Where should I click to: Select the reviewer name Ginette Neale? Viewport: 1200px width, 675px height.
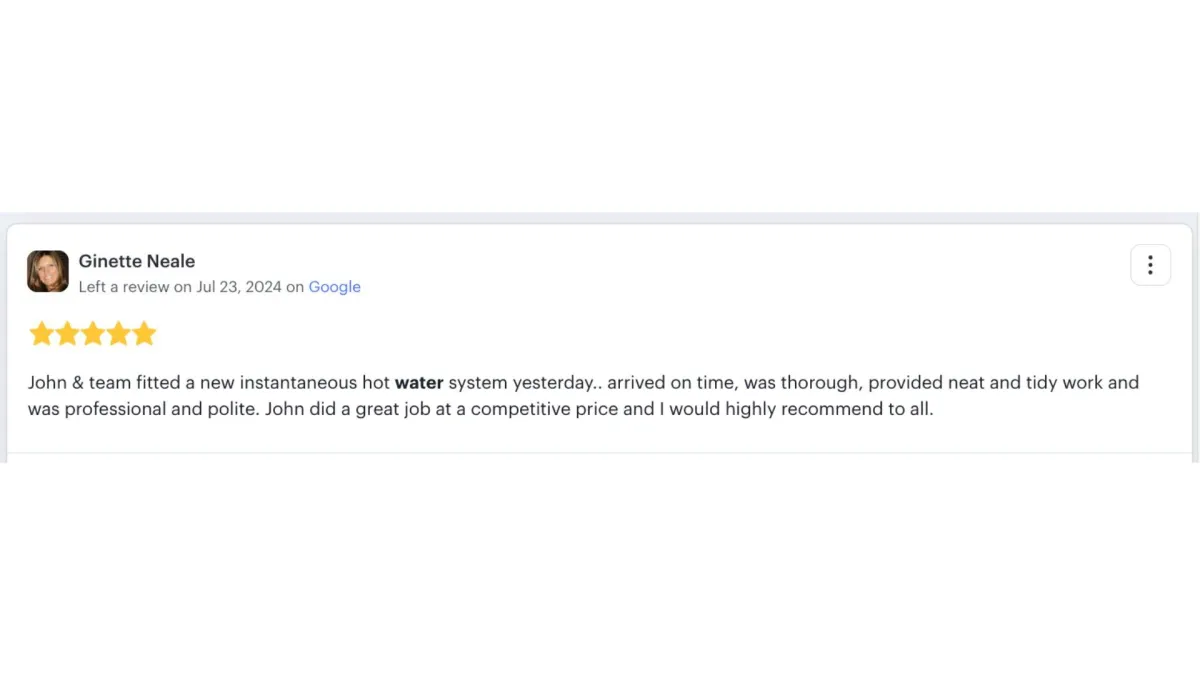[x=137, y=261]
